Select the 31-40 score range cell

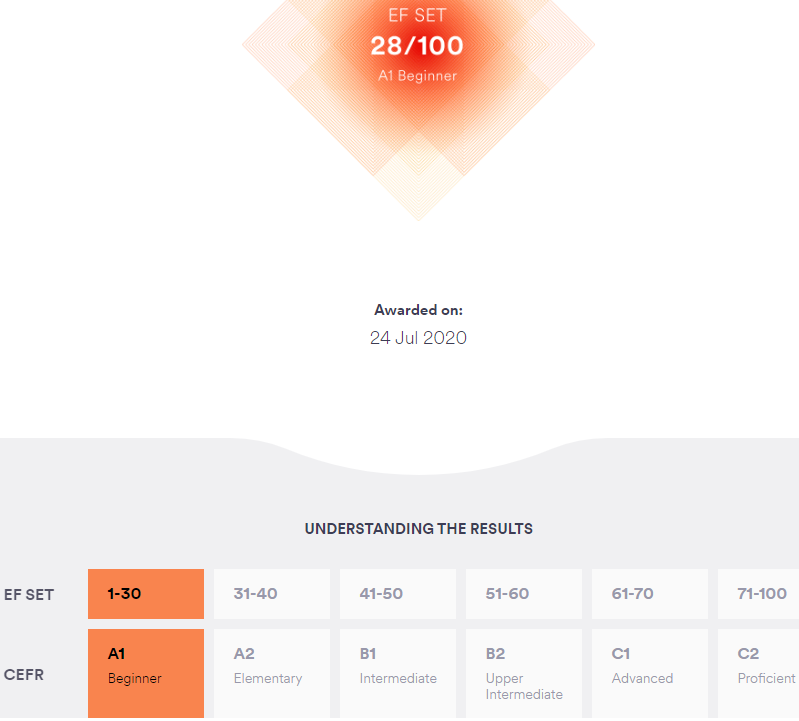point(272,594)
